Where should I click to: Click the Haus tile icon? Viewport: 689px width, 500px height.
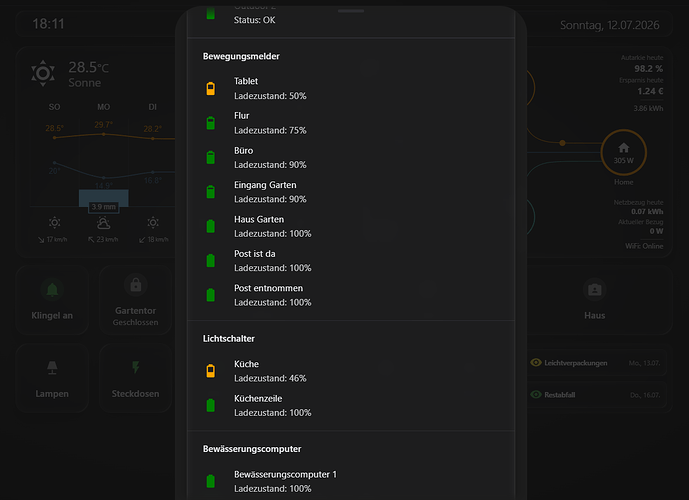[595, 290]
